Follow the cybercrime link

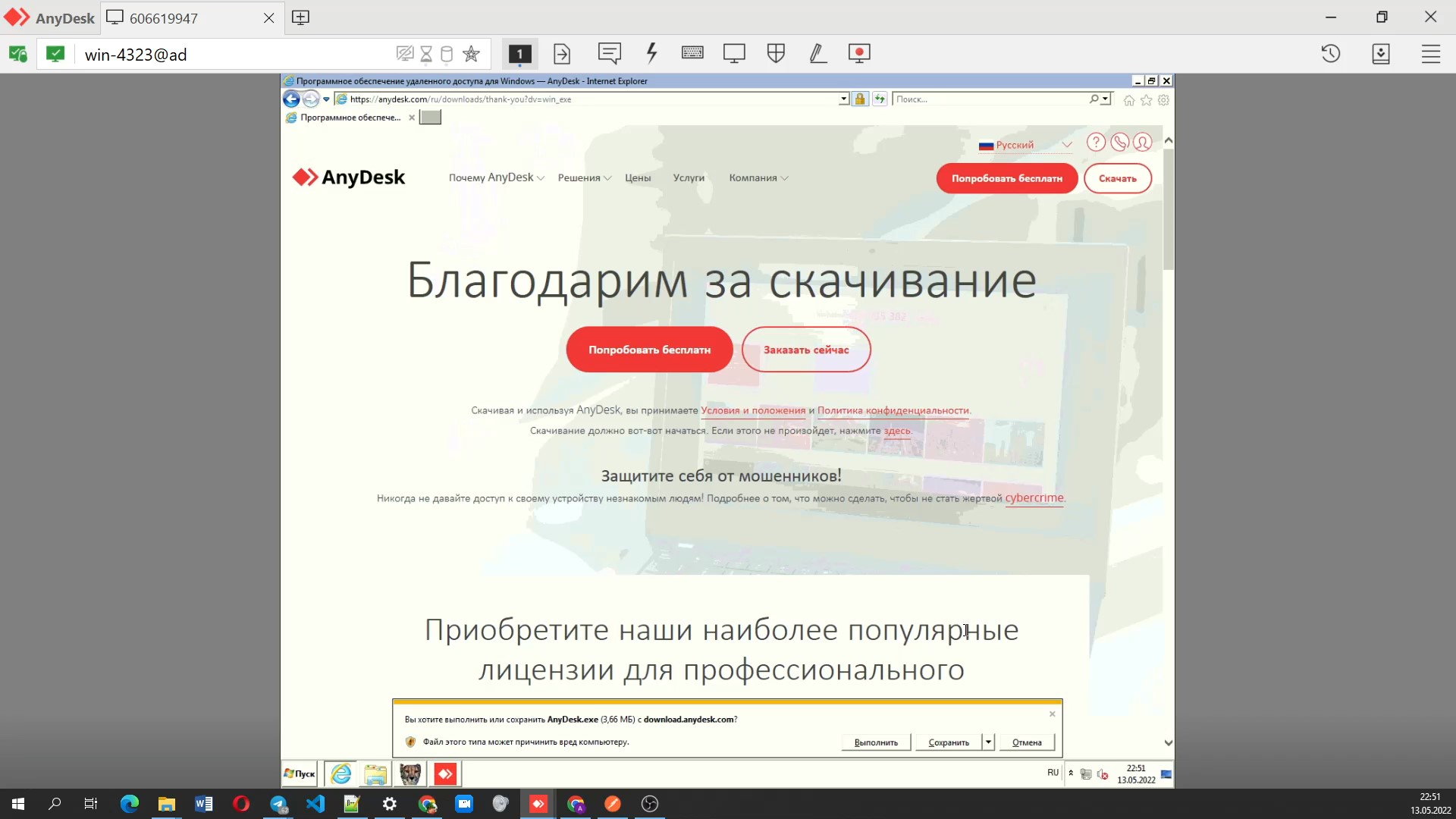[x=1034, y=498]
